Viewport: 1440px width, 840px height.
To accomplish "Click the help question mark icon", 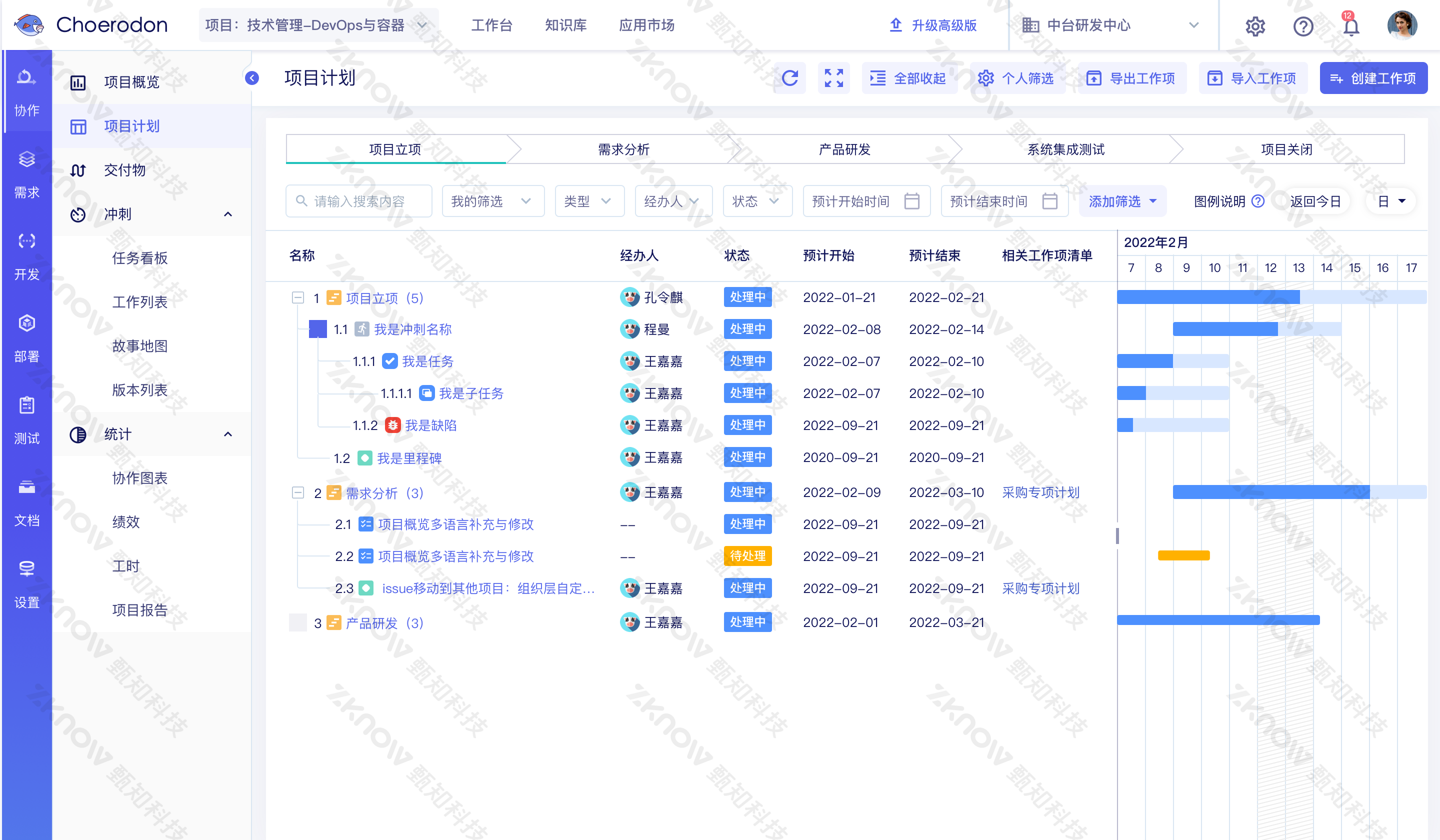I will pos(1303,26).
